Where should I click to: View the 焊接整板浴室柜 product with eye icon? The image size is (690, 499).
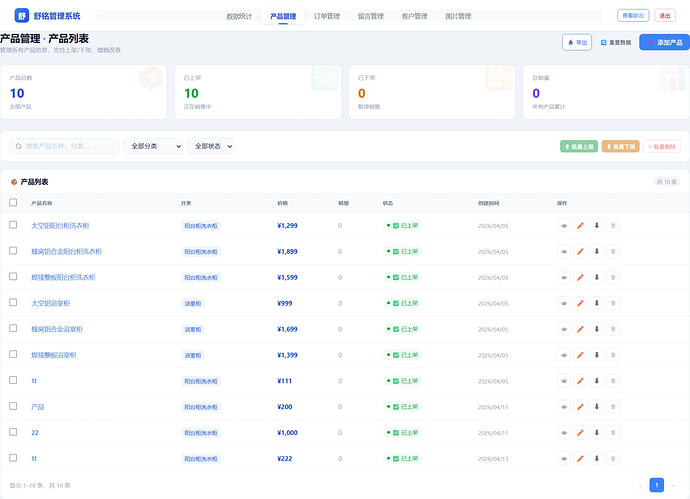[563, 355]
